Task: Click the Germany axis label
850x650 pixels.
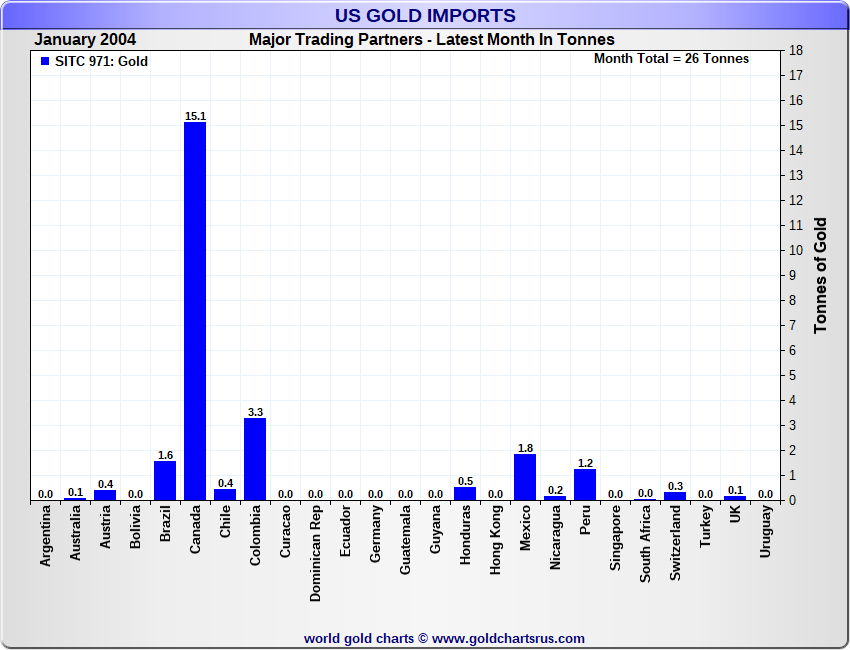Action: 375,533
